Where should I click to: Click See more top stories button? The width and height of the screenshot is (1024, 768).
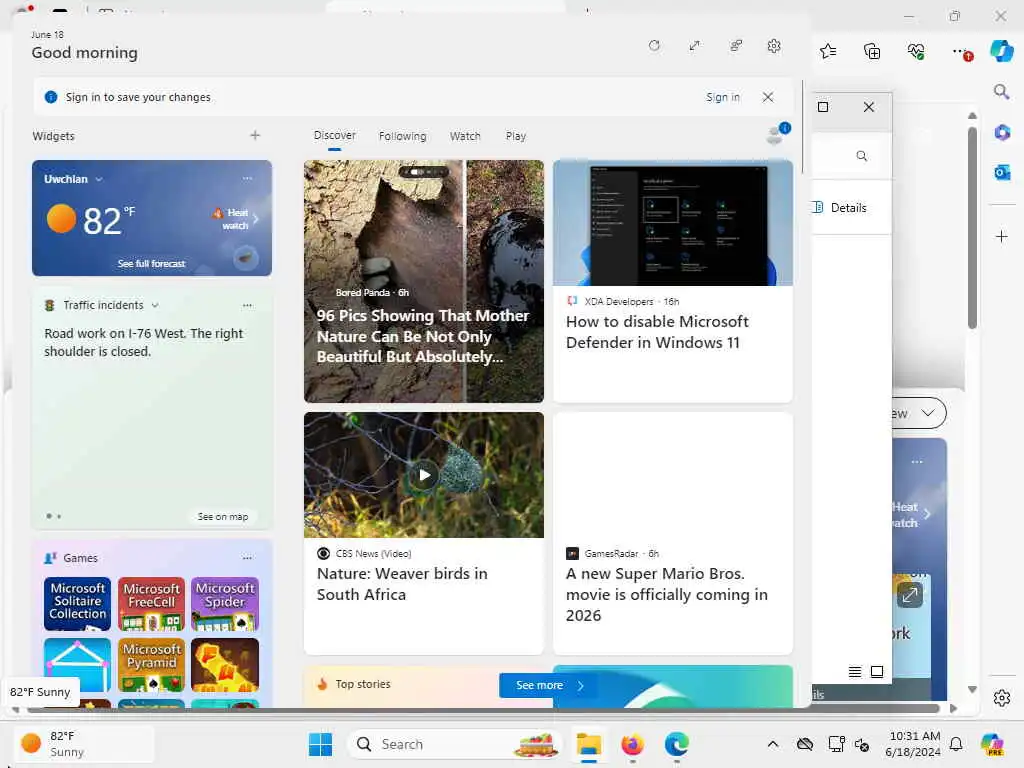[x=547, y=685]
